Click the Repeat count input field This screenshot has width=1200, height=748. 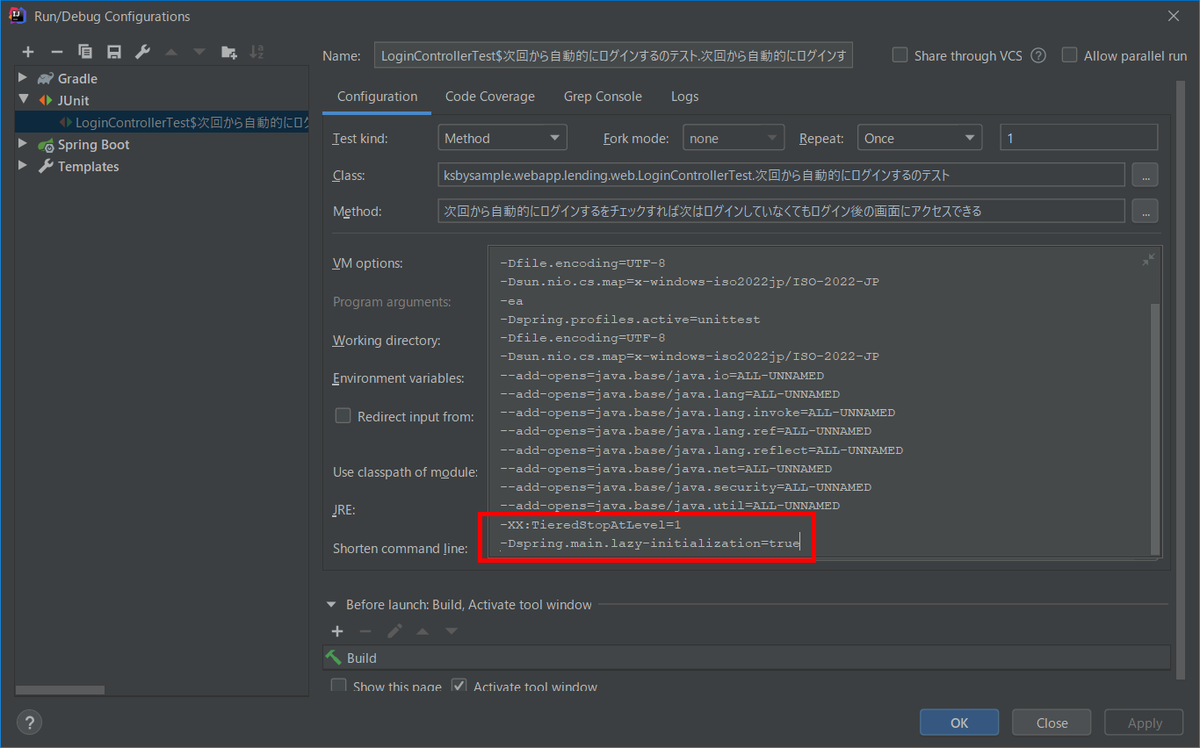tap(1078, 137)
